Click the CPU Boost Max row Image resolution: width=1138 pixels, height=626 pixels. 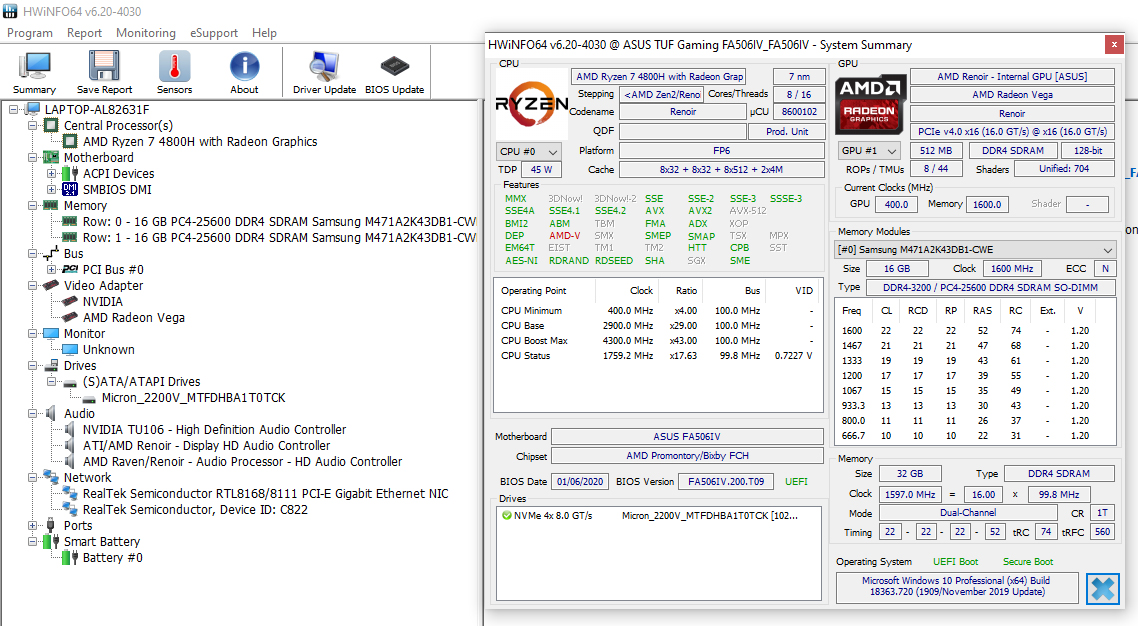click(656, 340)
